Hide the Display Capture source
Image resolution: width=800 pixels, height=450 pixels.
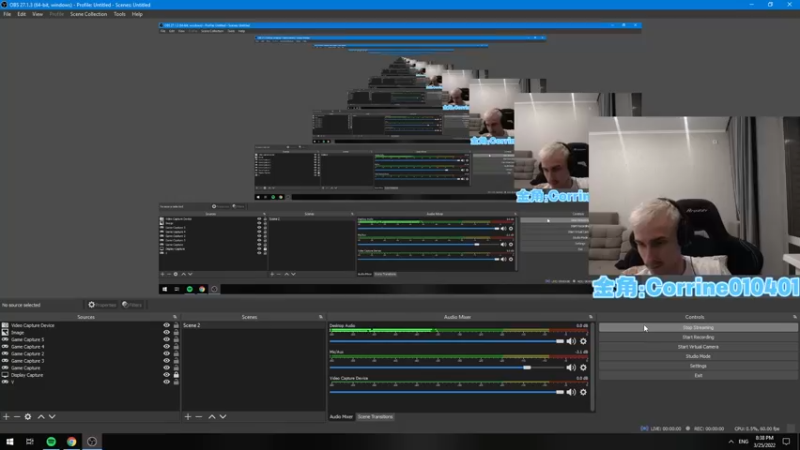166,375
